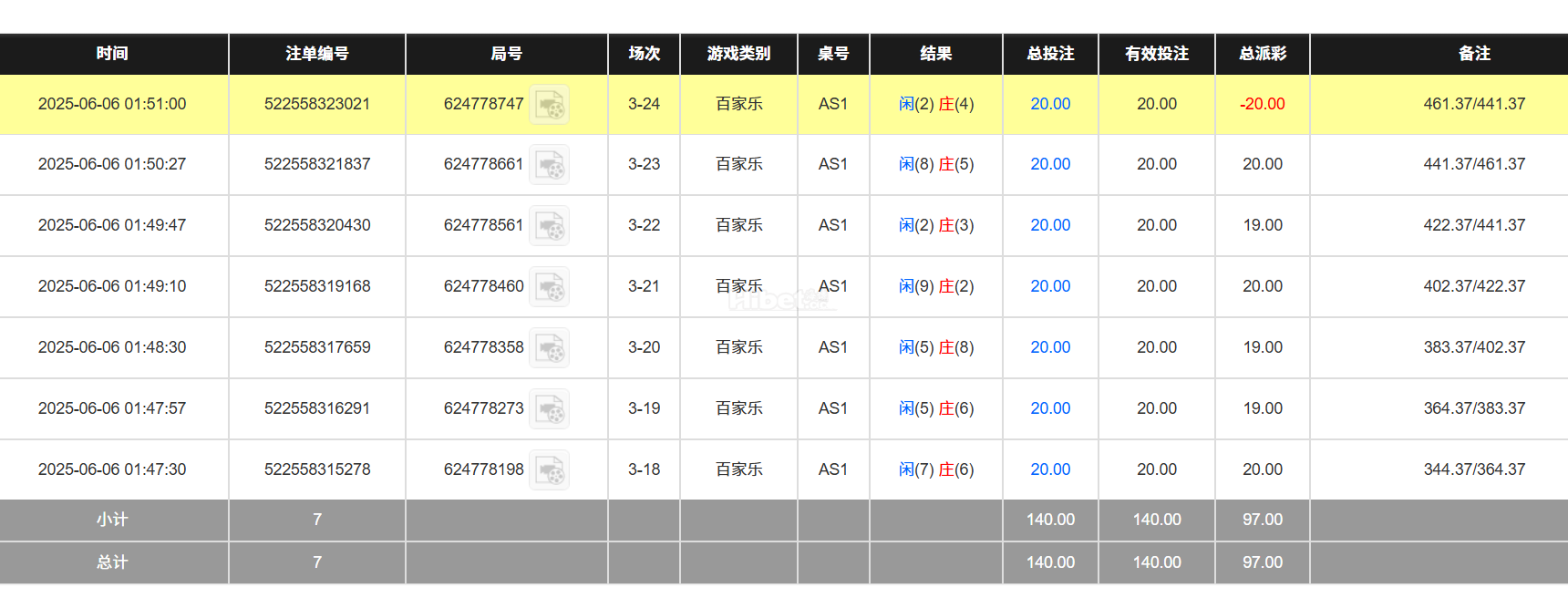
Task: Click total bet link for round 3-18
Action: coord(1050,469)
